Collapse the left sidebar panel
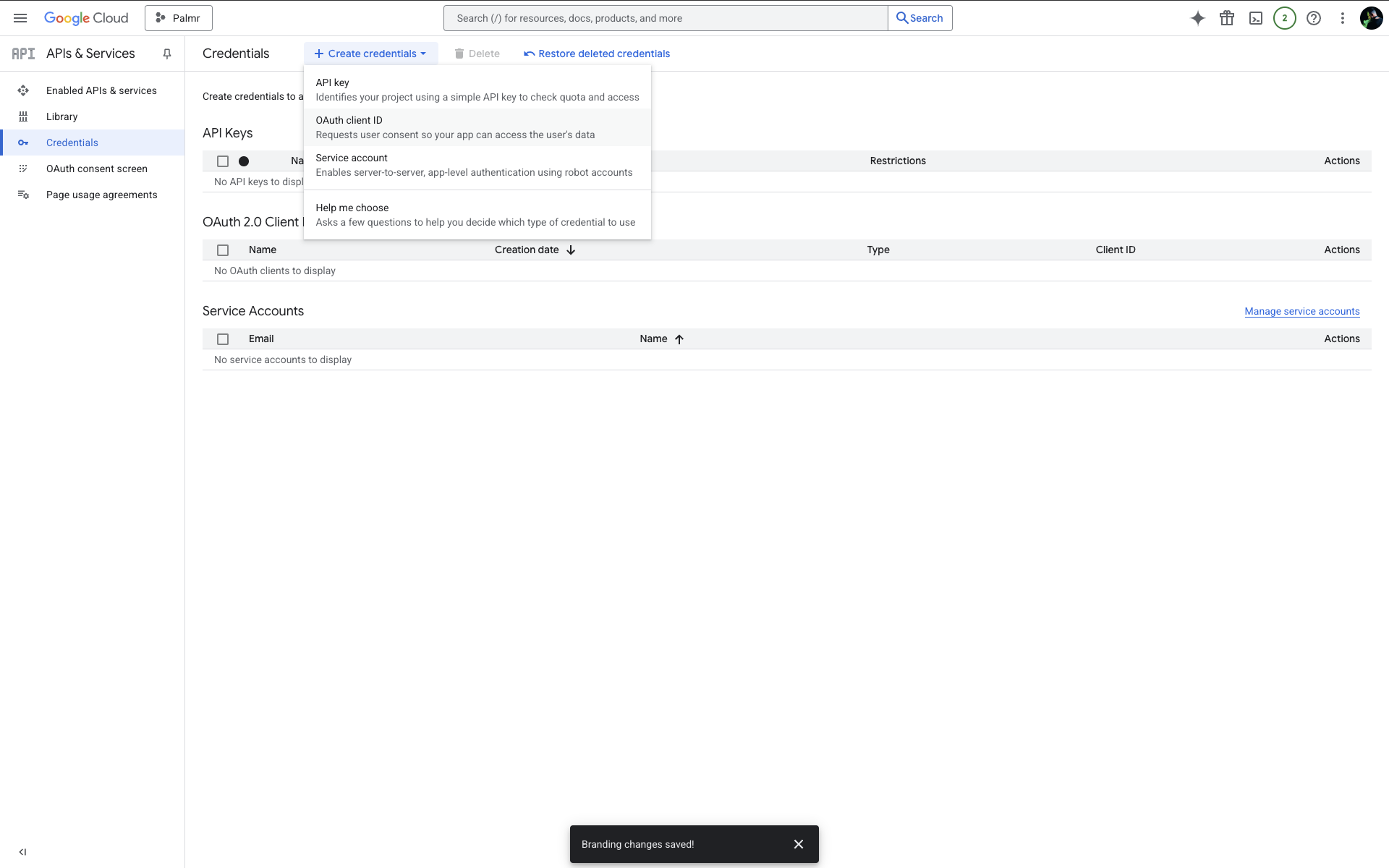This screenshot has width=1389, height=868. 22,852
